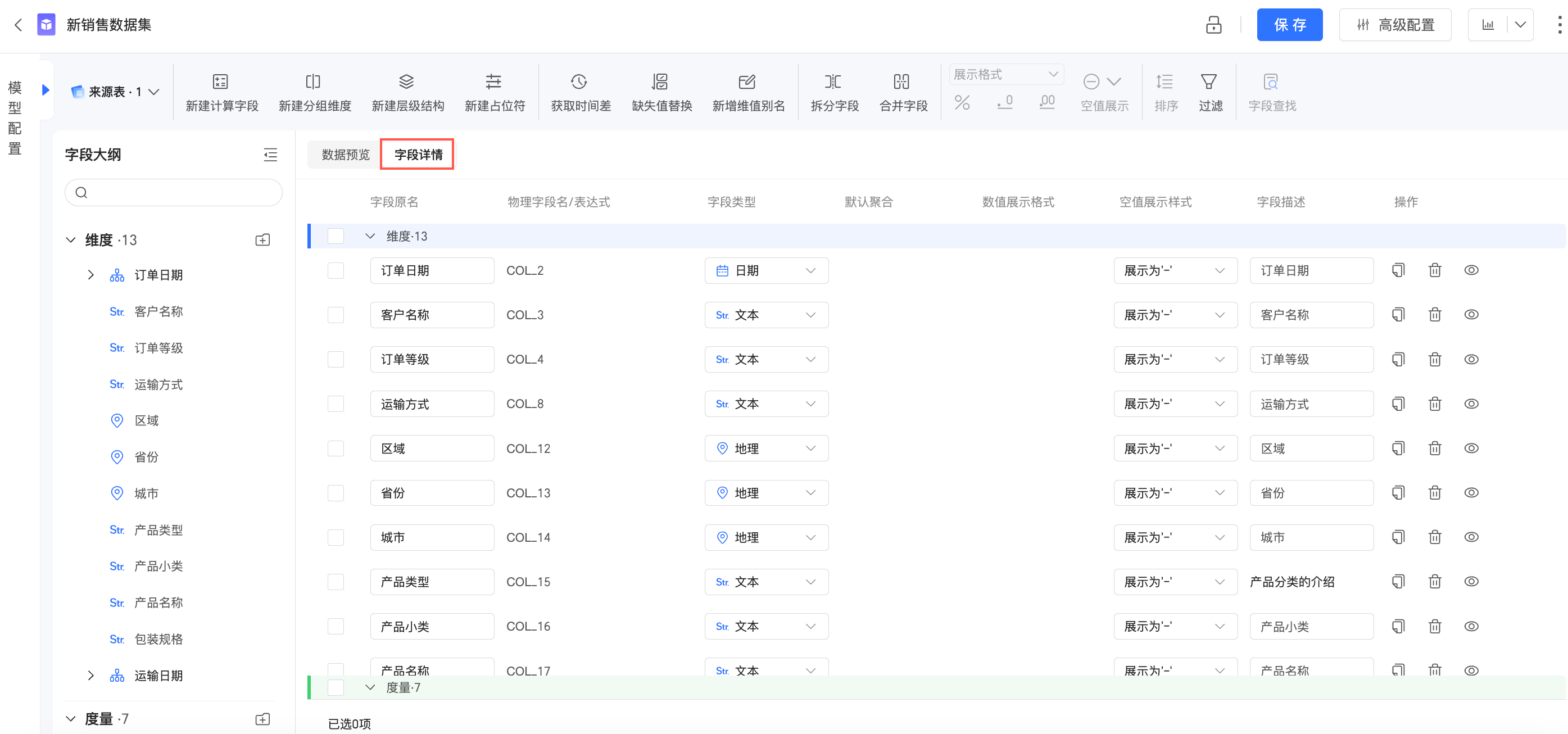Screen dimensions: 1568x734
Task: Toggle visibility of 订单日期 field
Action: (x=1471, y=270)
